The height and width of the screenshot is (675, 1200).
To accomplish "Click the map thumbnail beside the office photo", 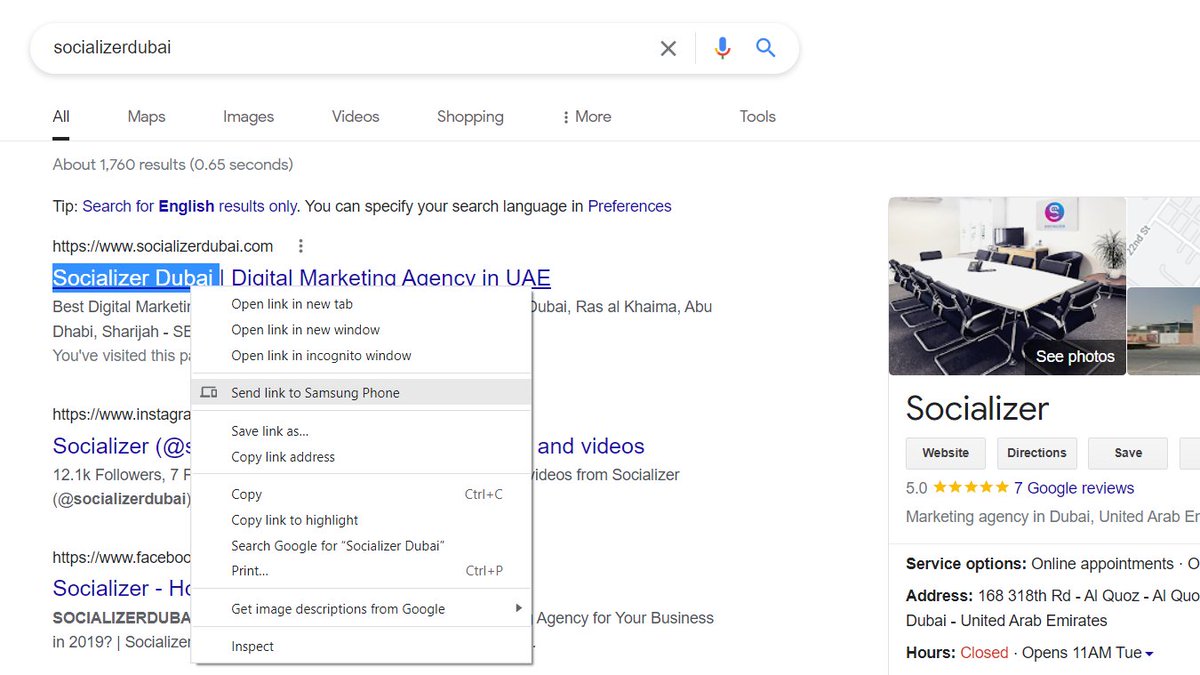I will pyautogui.click(x=1164, y=240).
